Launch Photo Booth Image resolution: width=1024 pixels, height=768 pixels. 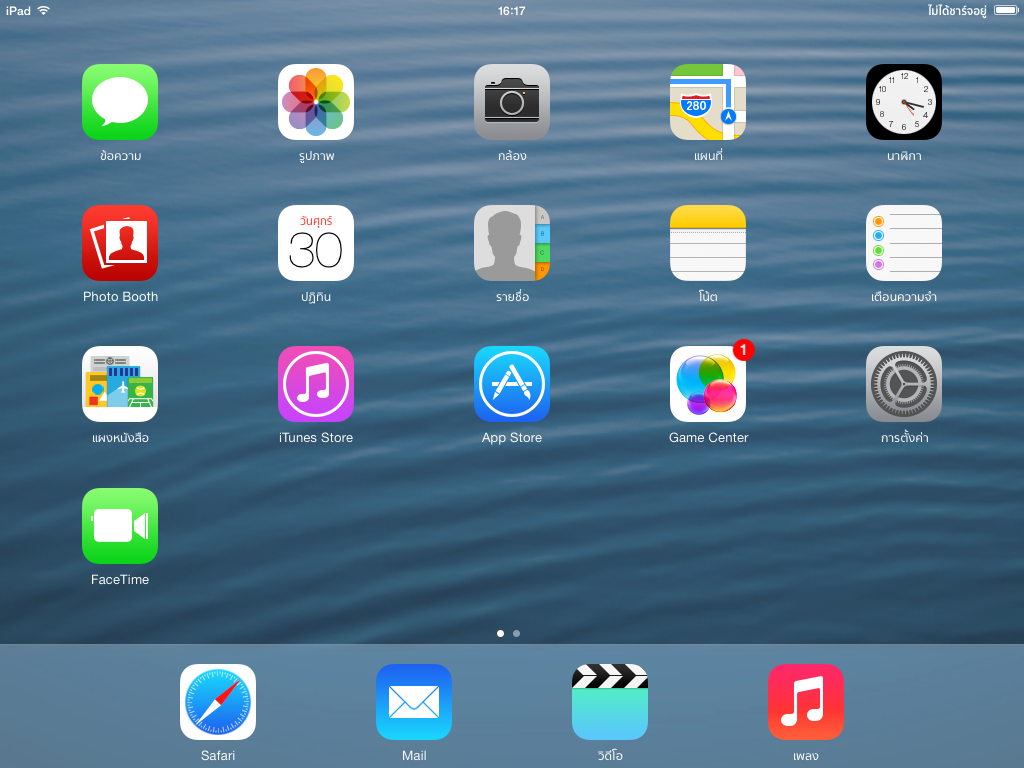pos(120,243)
